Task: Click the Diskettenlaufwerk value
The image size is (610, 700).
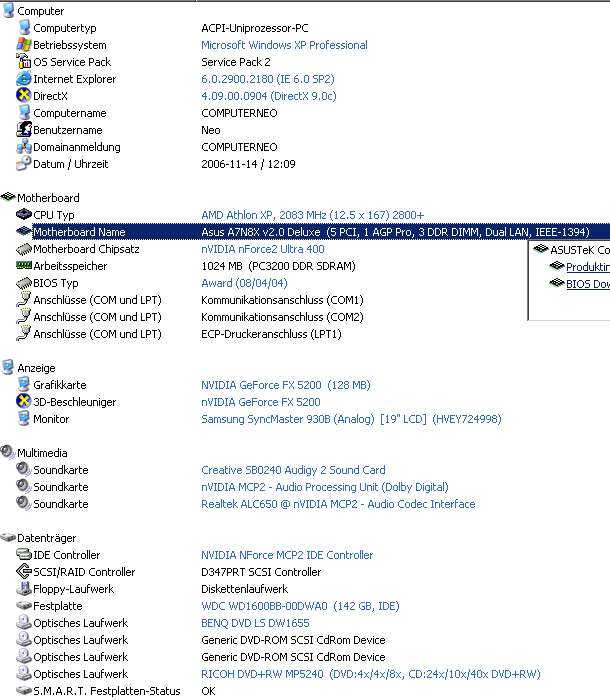Action: [244, 589]
